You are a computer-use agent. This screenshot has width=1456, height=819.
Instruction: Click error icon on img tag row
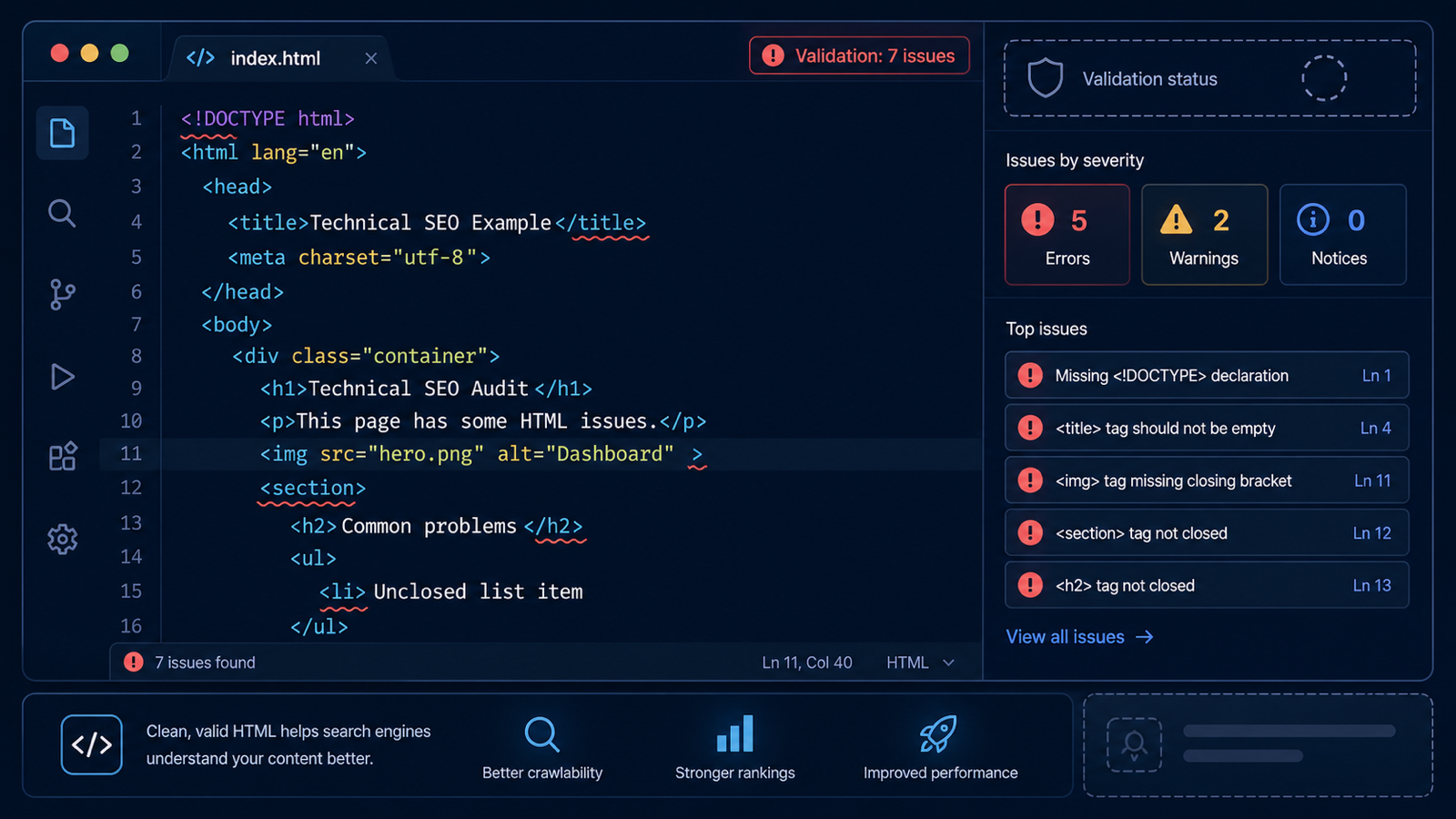[1030, 480]
